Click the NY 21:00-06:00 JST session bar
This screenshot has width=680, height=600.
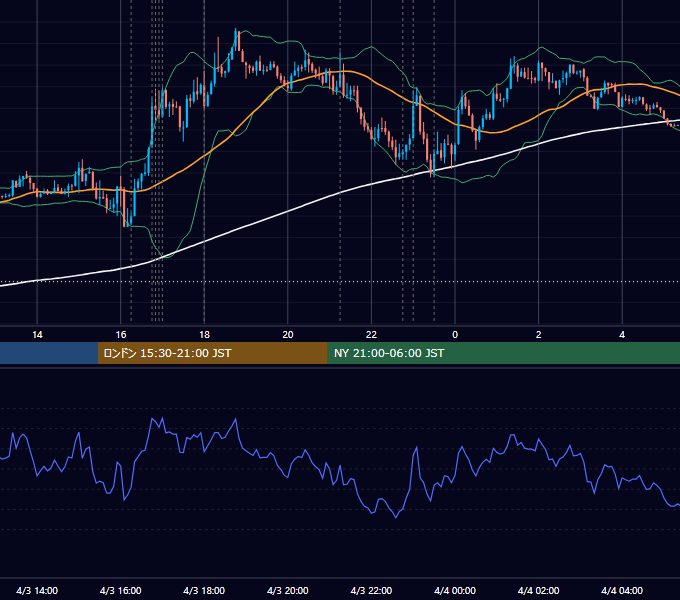(x=503, y=353)
